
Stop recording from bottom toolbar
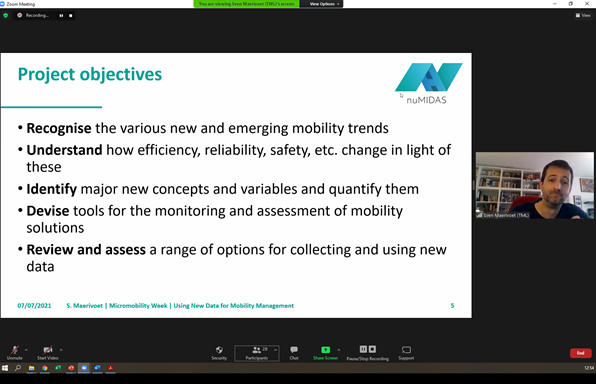point(372,349)
